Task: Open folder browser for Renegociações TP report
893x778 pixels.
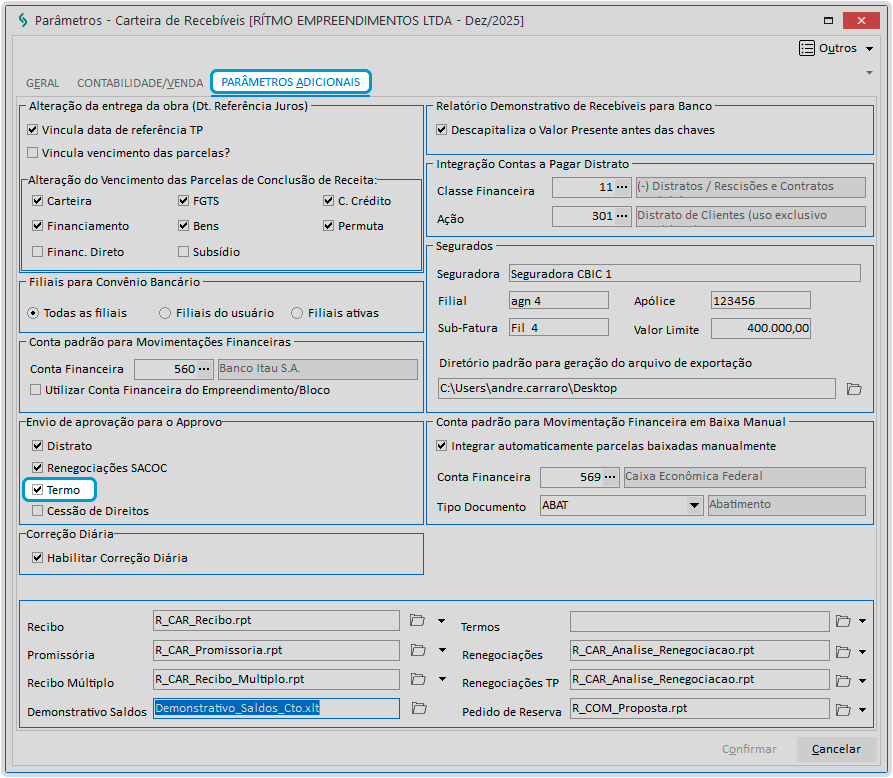Action: coord(843,681)
